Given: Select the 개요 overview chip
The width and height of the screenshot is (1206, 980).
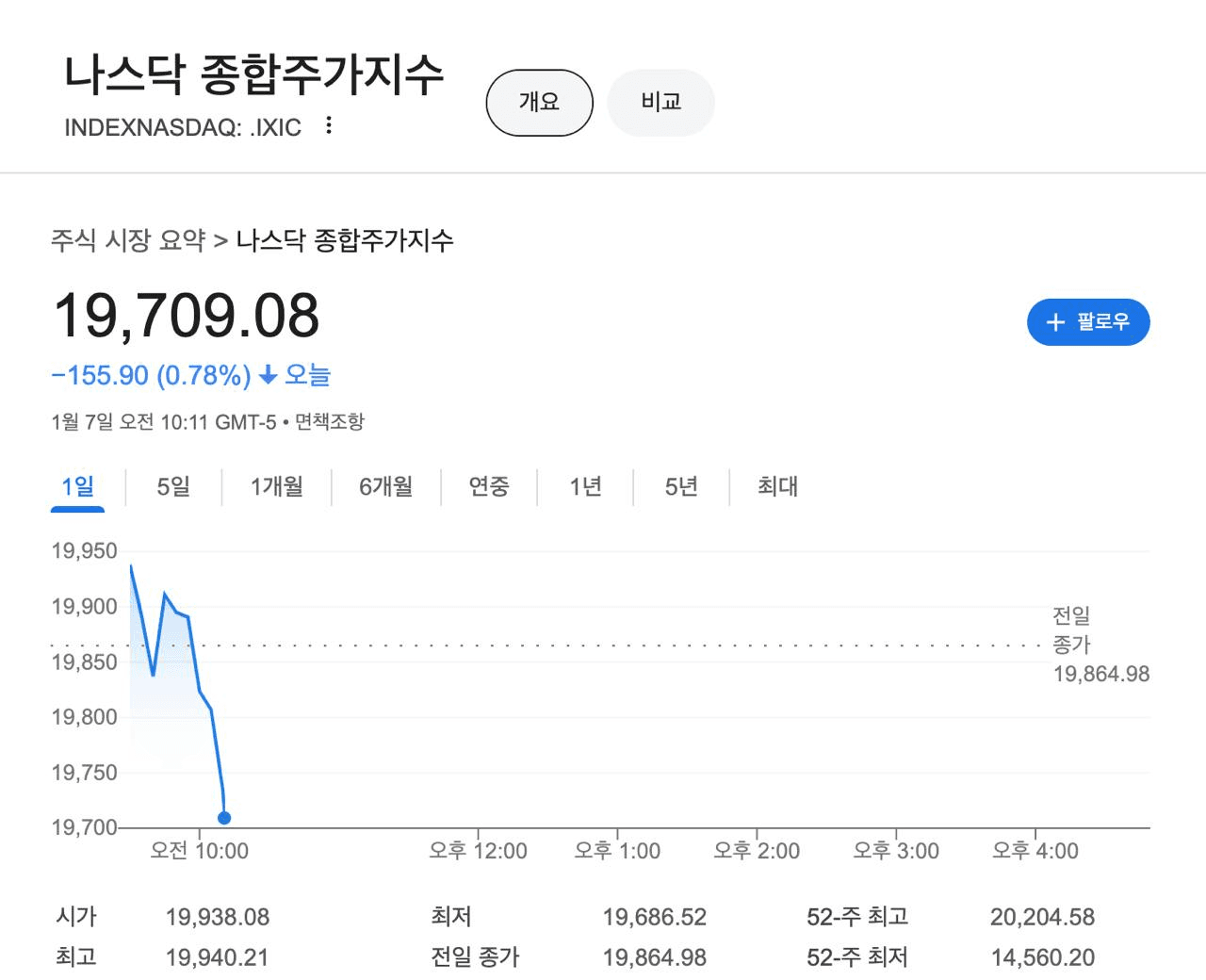Looking at the screenshot, I should (x=539, y=102).
